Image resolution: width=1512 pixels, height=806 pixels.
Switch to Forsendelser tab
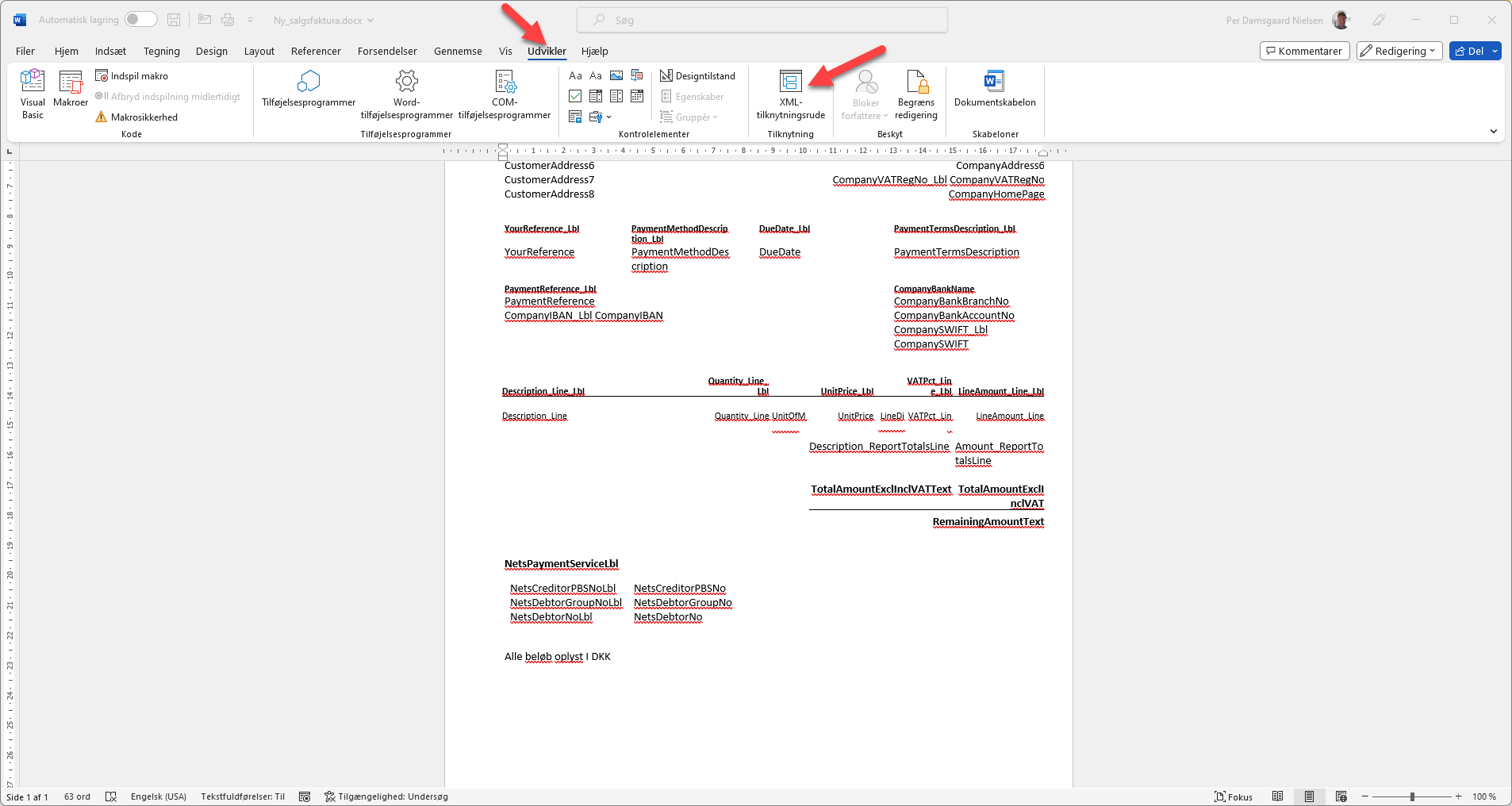tap(387, 51)
